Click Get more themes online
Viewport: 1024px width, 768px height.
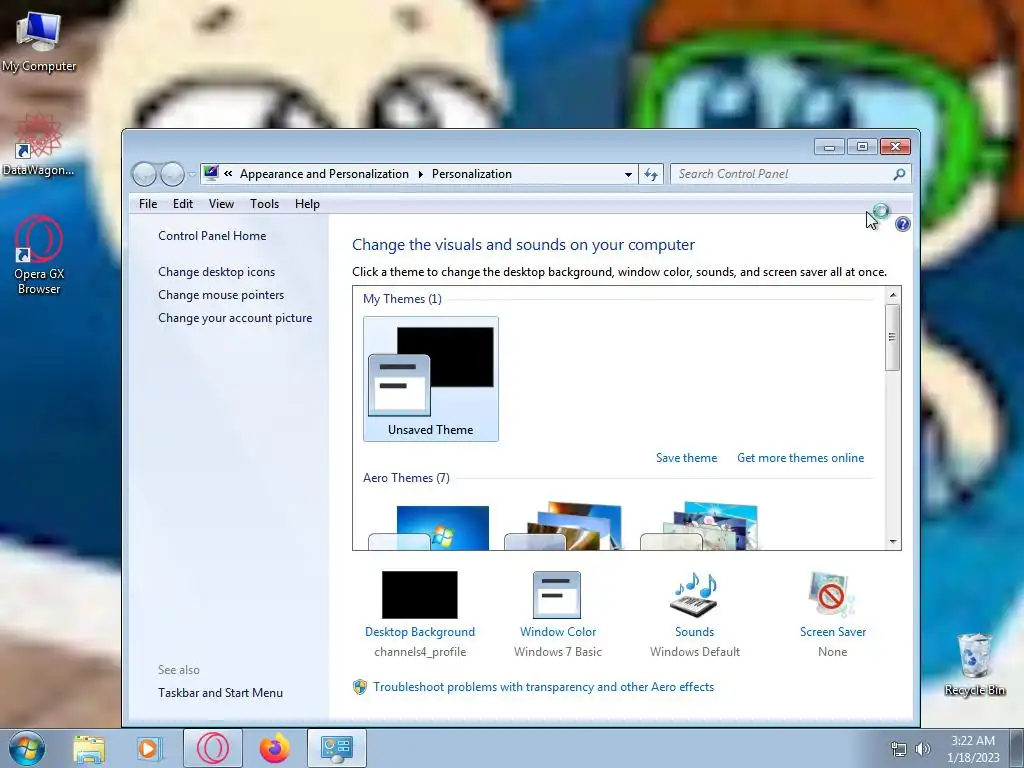801,458
